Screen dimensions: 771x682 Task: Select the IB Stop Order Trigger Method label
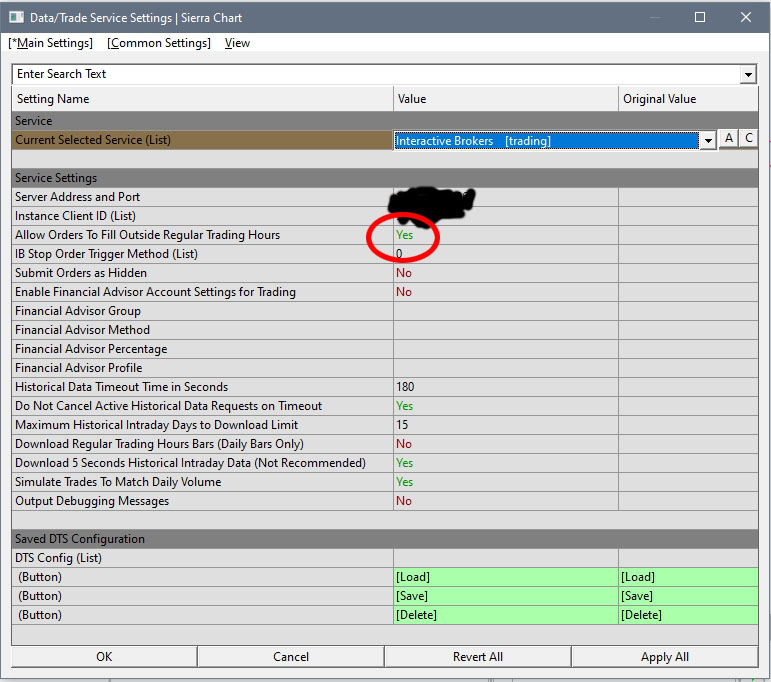(x=106, y=254)
